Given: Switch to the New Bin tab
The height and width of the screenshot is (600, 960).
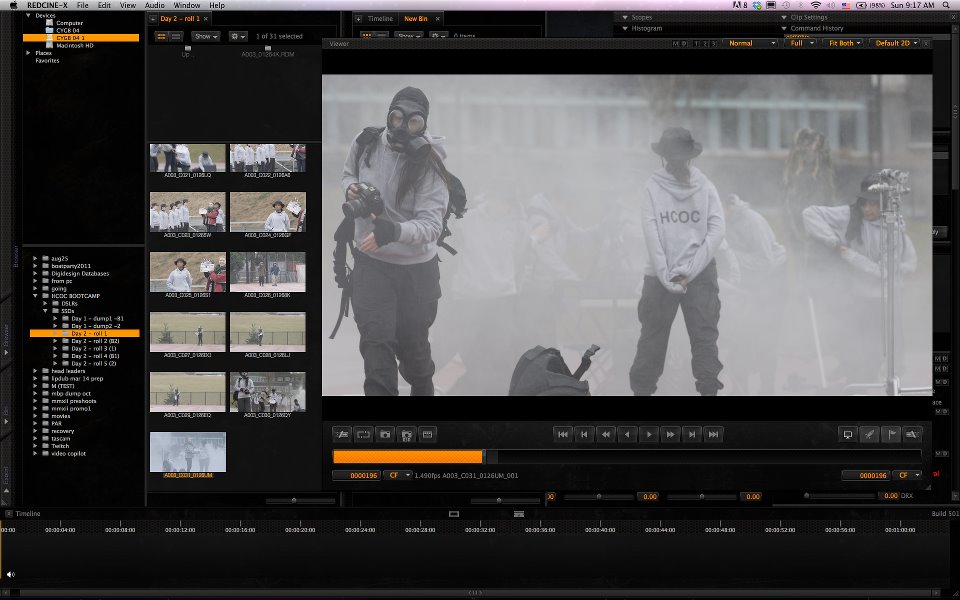Looking at the screenshot, I should click(416, 18).
